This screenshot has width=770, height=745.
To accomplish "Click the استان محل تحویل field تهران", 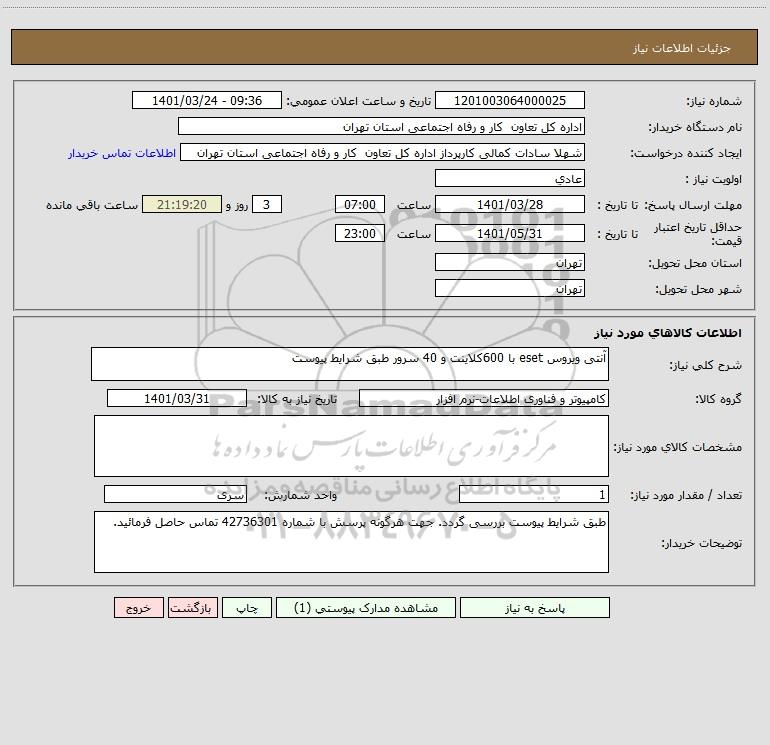I will tap(510, 262).
